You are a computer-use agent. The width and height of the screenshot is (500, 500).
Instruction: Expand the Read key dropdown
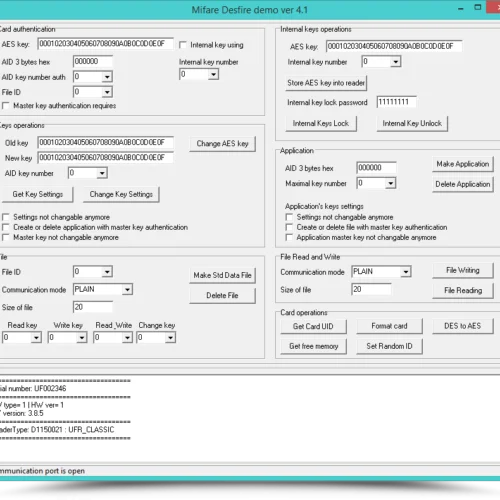click(22, 337)
